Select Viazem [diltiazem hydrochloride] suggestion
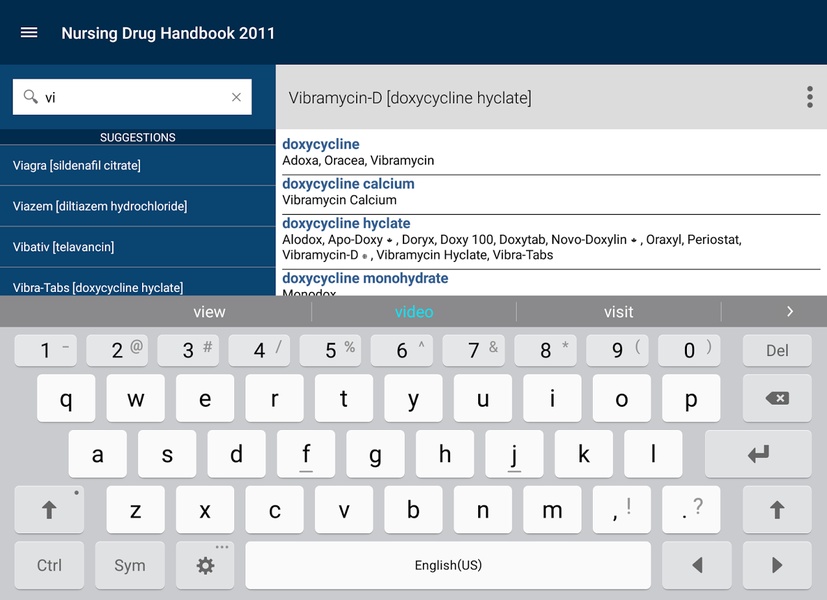The image size is (827, 600). (x=138, y=206)
